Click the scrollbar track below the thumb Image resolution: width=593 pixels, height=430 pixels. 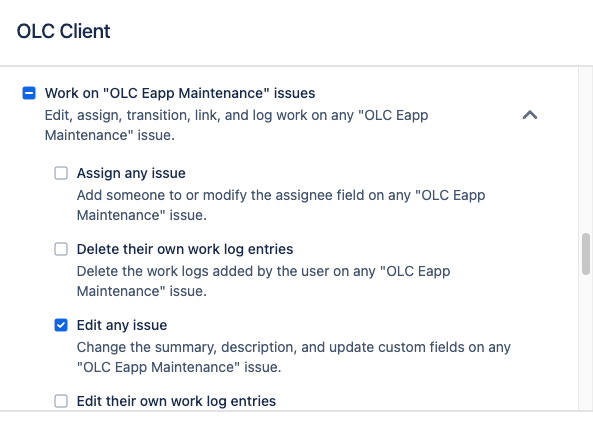tap(586, 342)
